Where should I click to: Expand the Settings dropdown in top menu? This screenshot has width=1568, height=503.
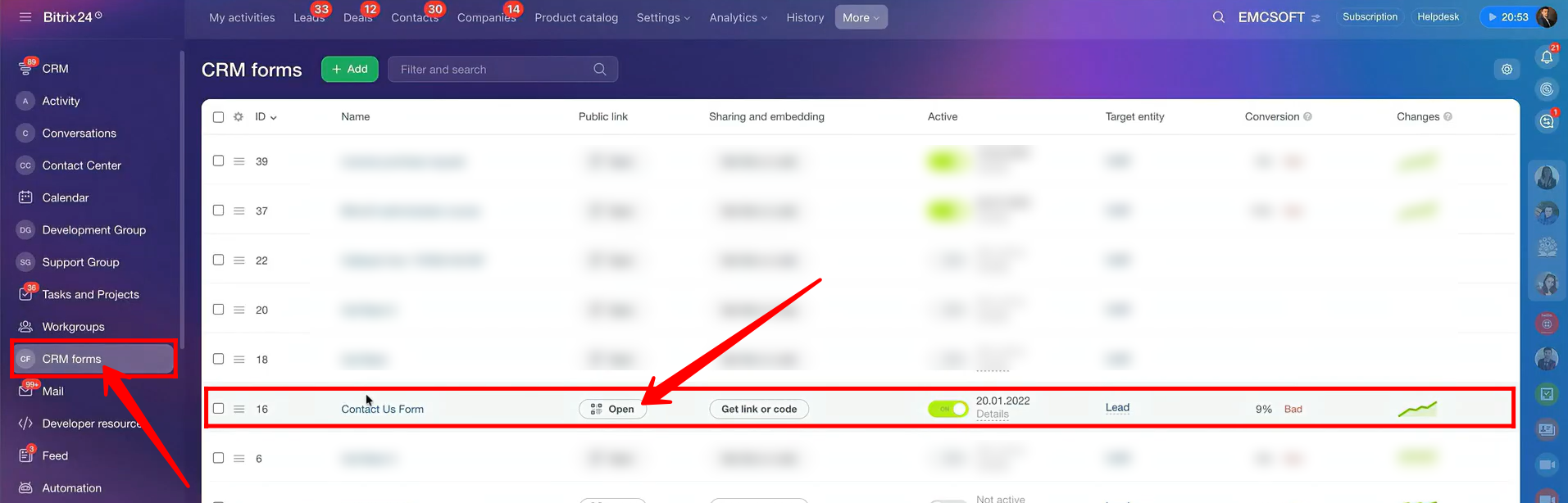pyautogui.click(x=662, y=17)
